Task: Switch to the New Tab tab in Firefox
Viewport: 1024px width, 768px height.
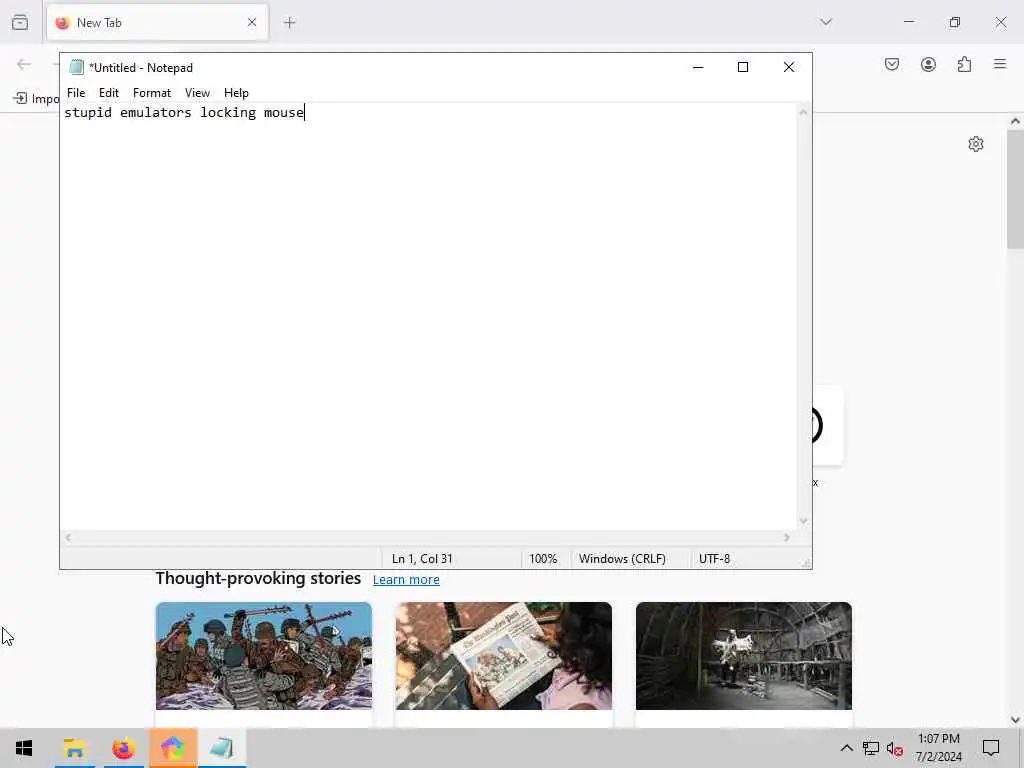Action: click(x=157, y=23)
